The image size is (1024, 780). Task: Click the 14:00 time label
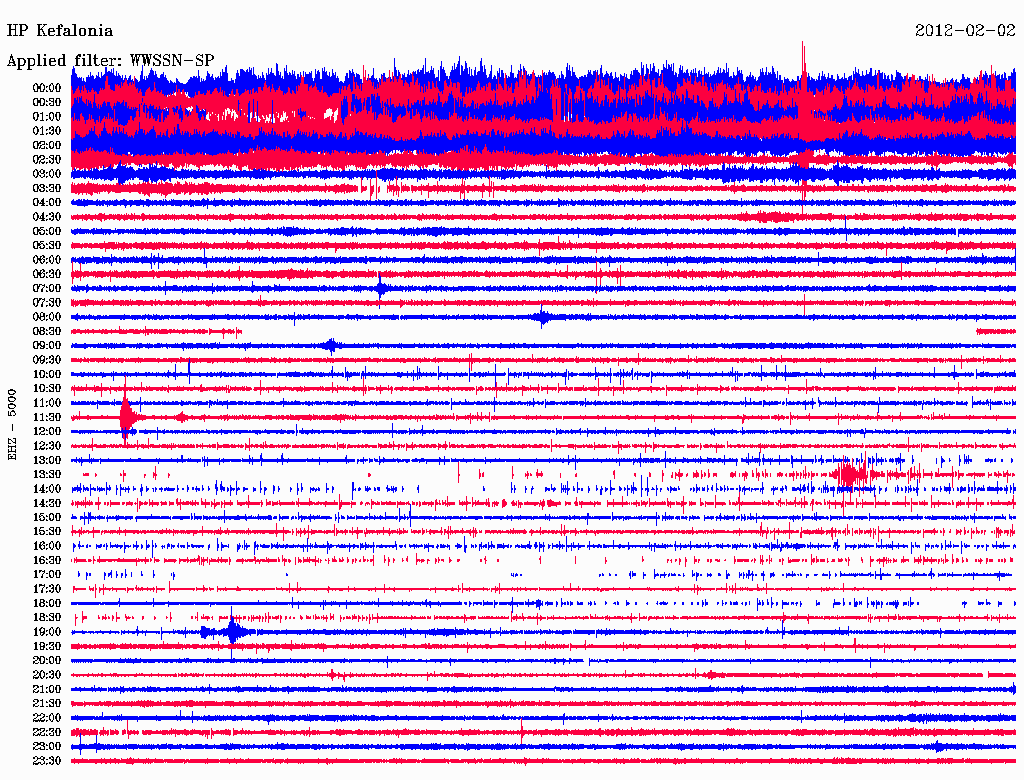pos(46,489)
